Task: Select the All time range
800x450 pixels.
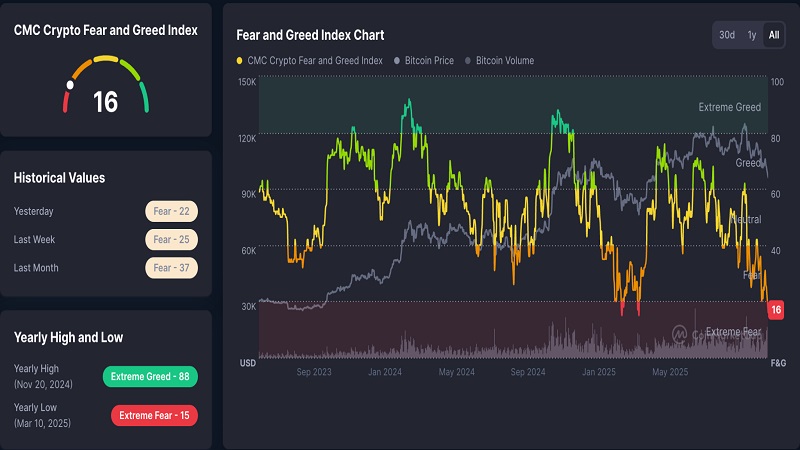Action: [773, 35]
